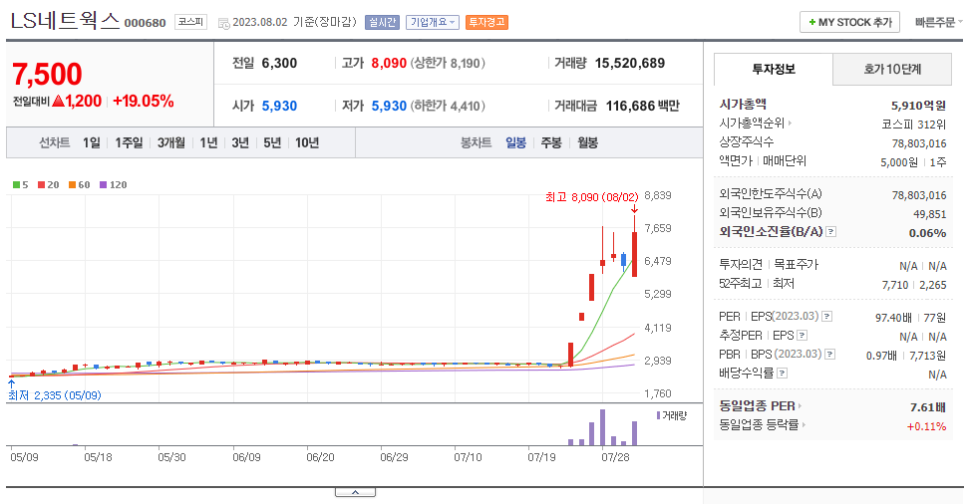Click the 고가 value 8,090

tap(389, 63)
